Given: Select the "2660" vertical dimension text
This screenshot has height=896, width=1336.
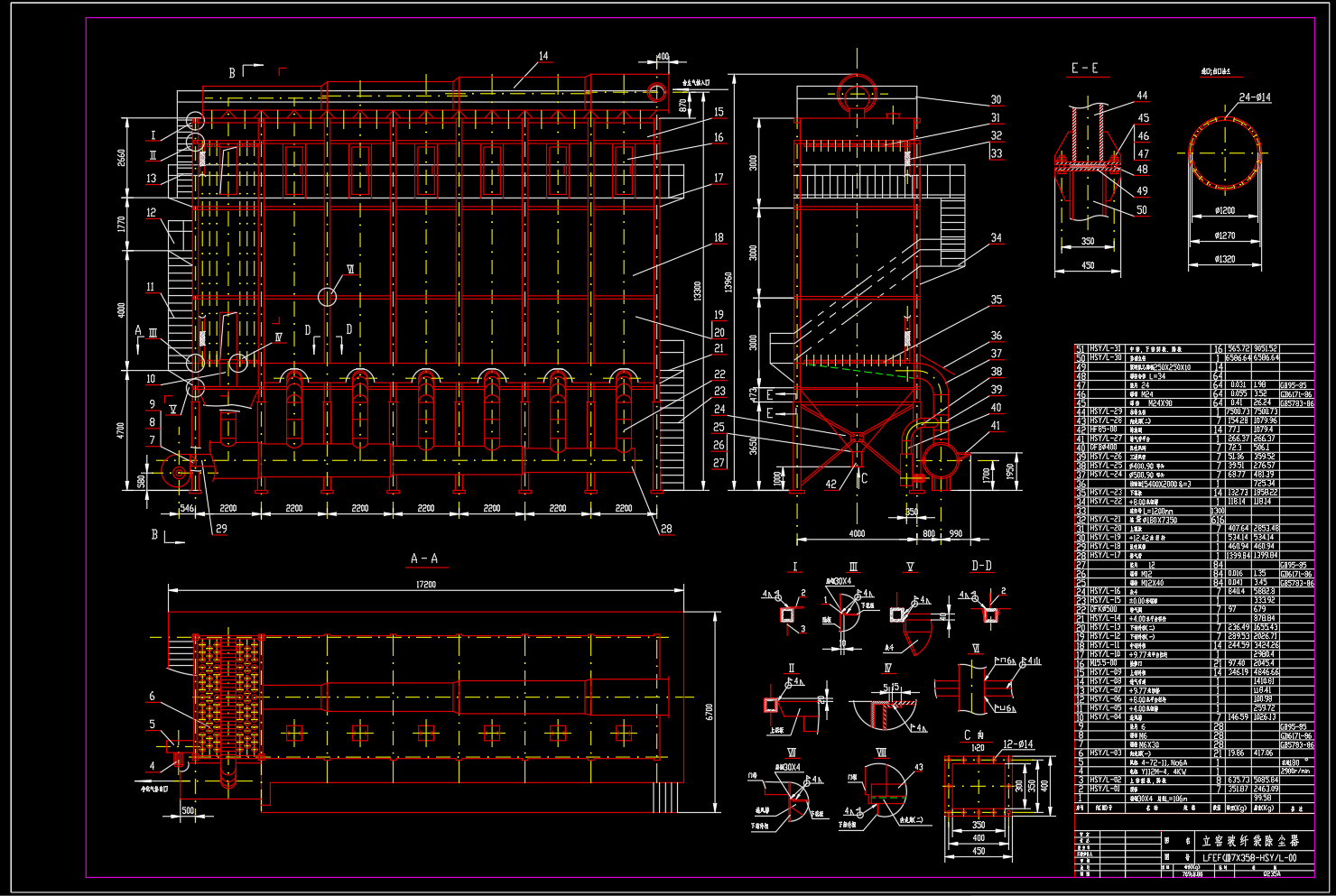Looking at the screenshot, I should [x=122, y=156].
